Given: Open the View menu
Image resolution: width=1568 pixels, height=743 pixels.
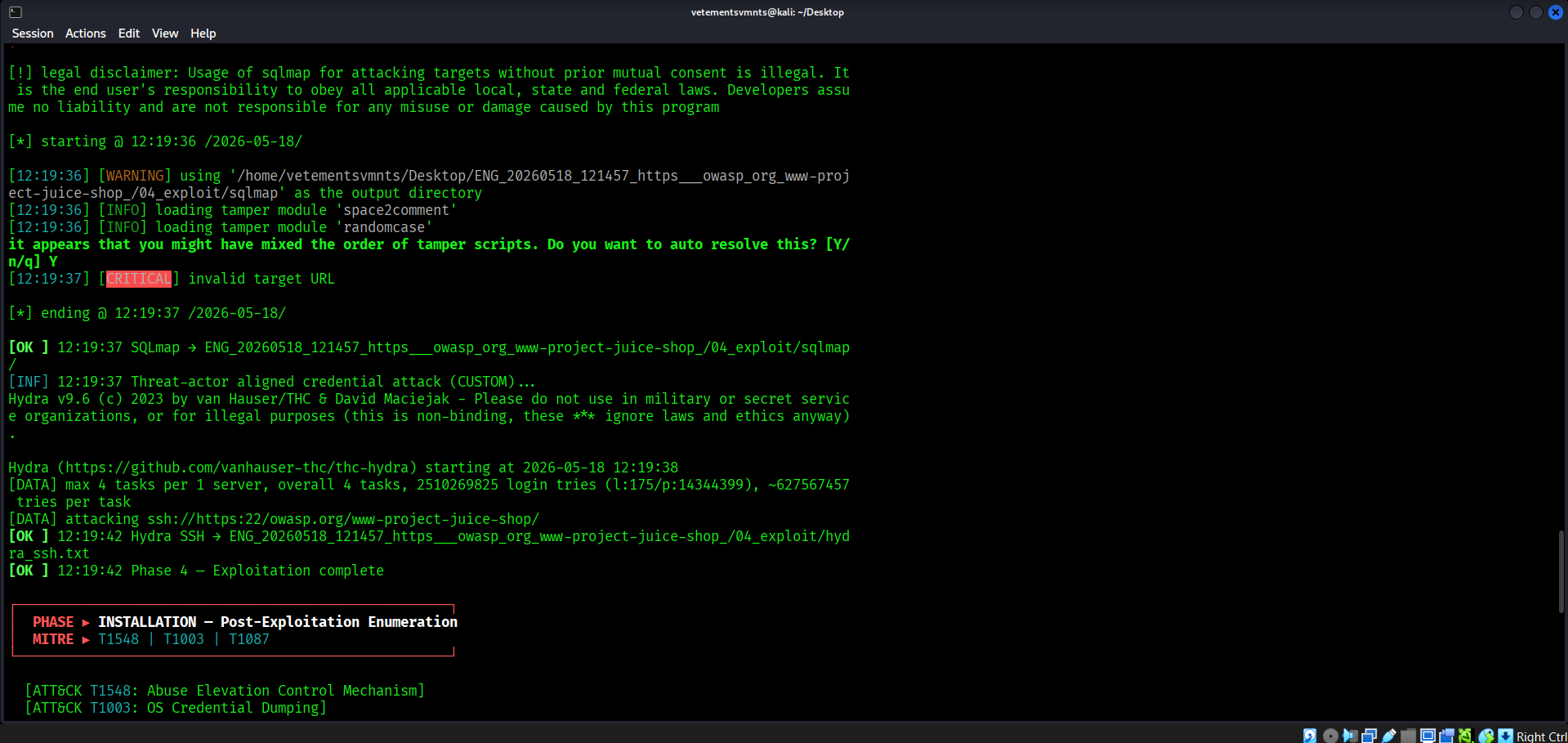Looking at the screenshot, I should tap(165, 34).
